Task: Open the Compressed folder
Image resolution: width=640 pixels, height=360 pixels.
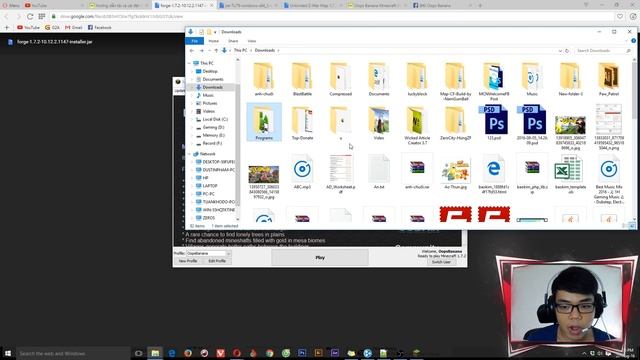Action: (x=340, y=79)
